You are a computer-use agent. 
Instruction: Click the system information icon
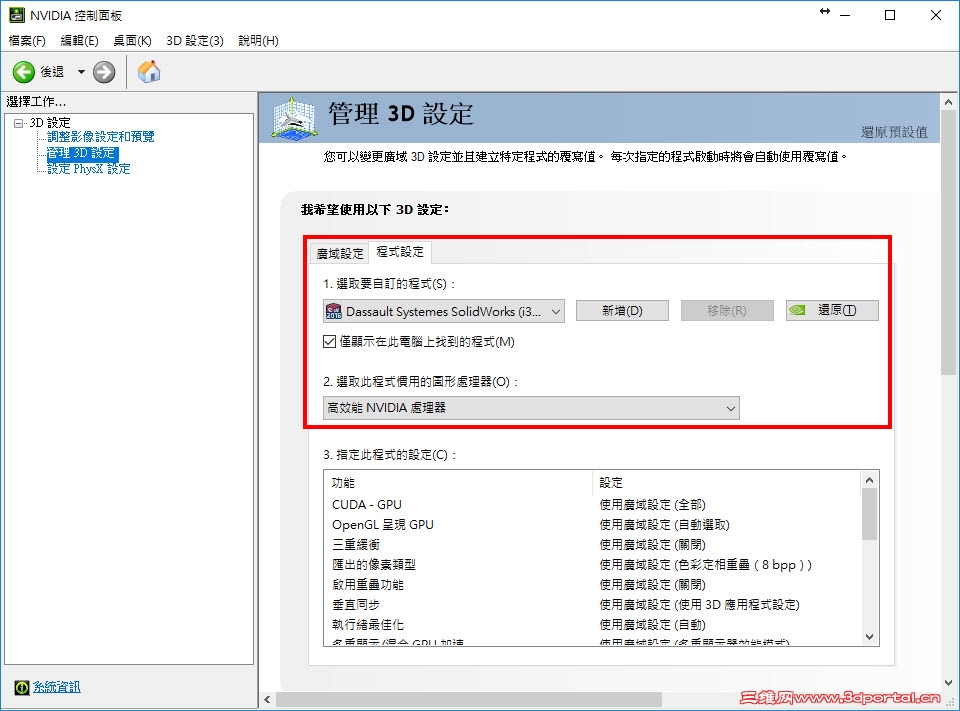click(x=21, y=687)
